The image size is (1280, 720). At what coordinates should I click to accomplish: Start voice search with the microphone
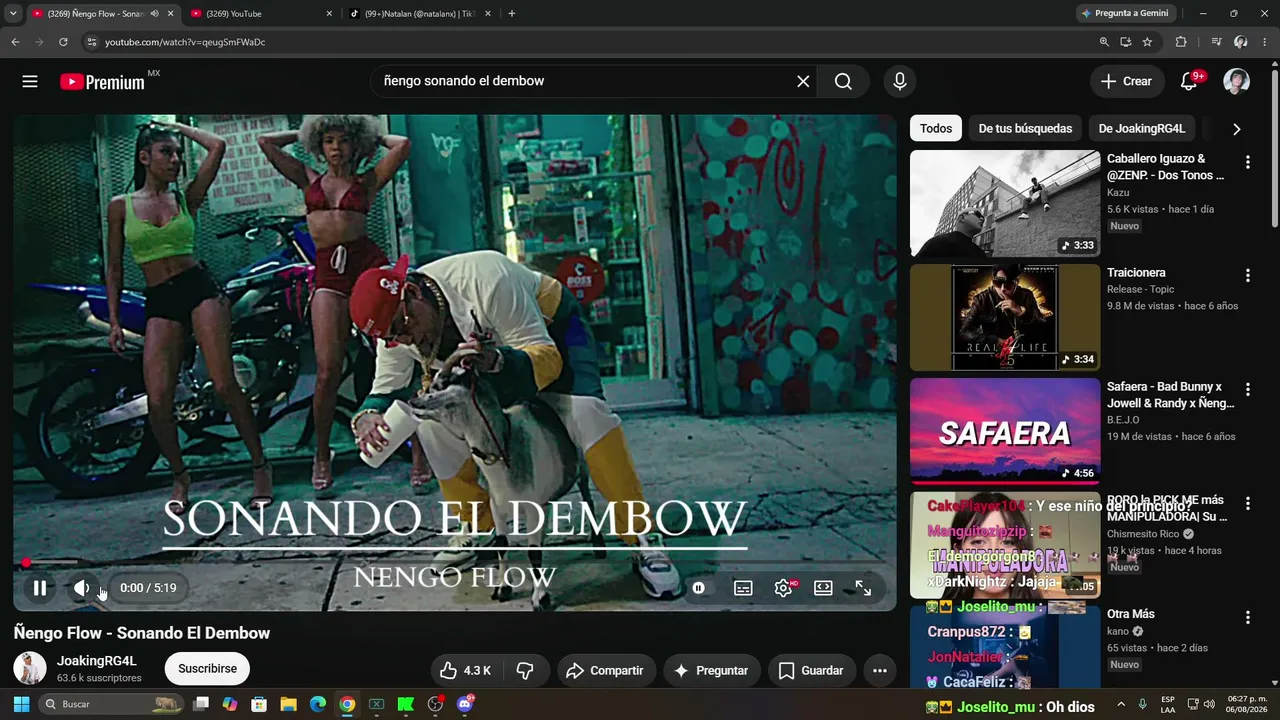coord(900,81)
